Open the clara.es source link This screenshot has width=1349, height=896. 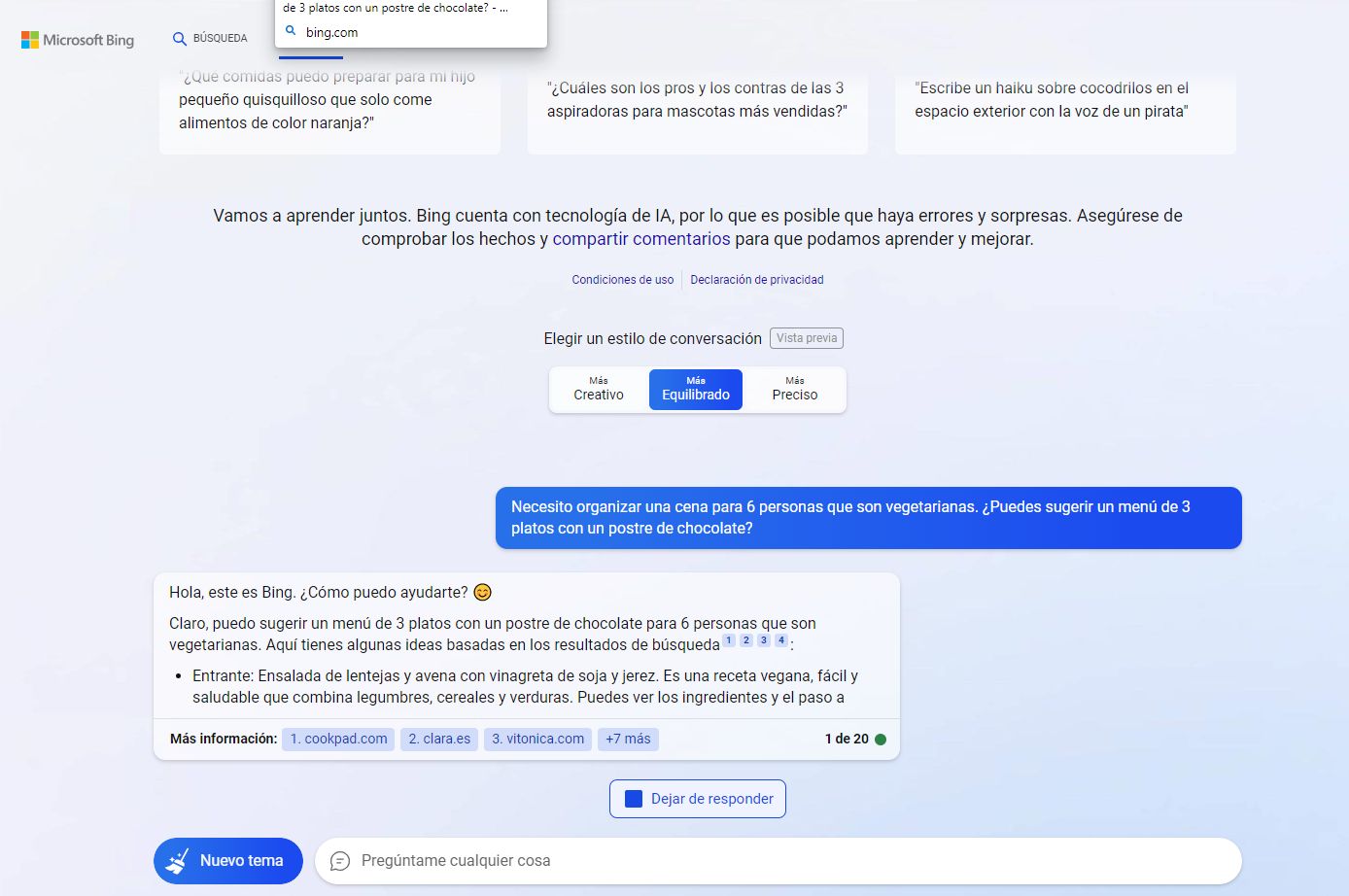(439, 739)
